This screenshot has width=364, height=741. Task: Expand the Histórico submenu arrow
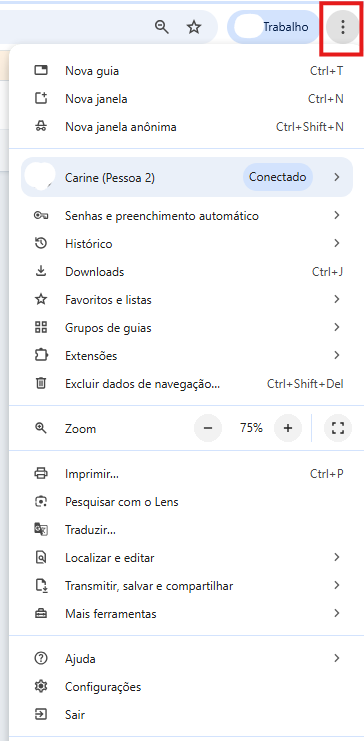[x=337, y=244]
